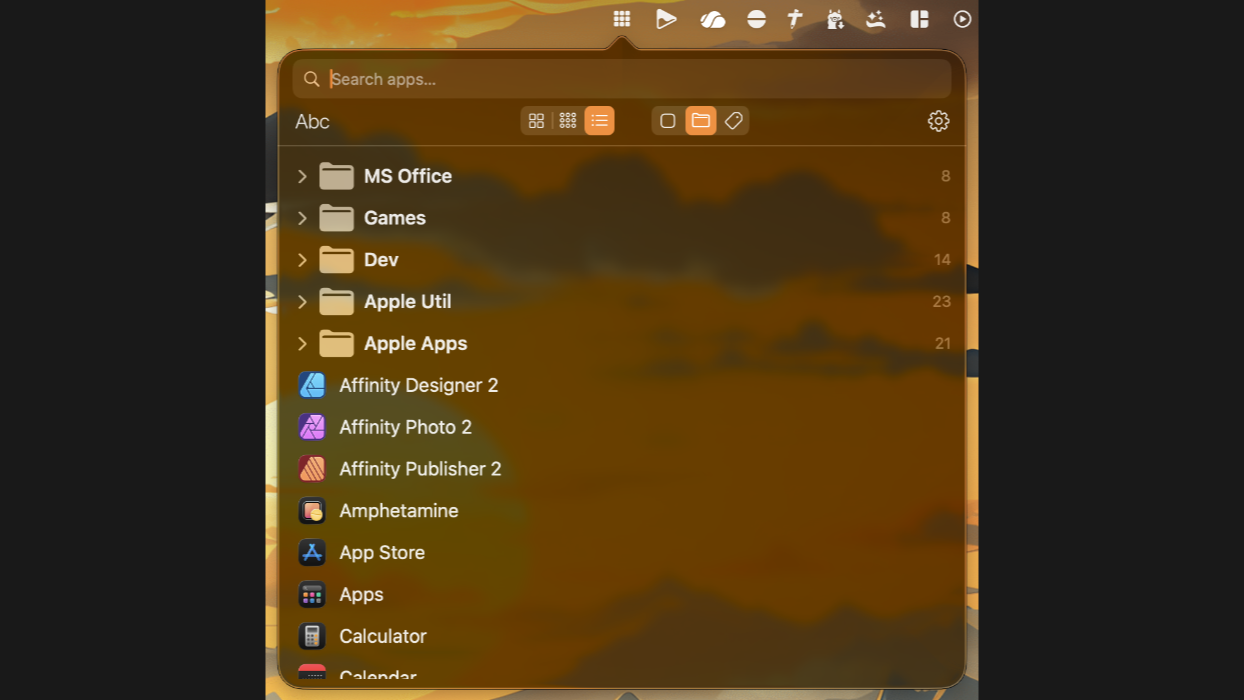Launch the Calculator app

383,636
